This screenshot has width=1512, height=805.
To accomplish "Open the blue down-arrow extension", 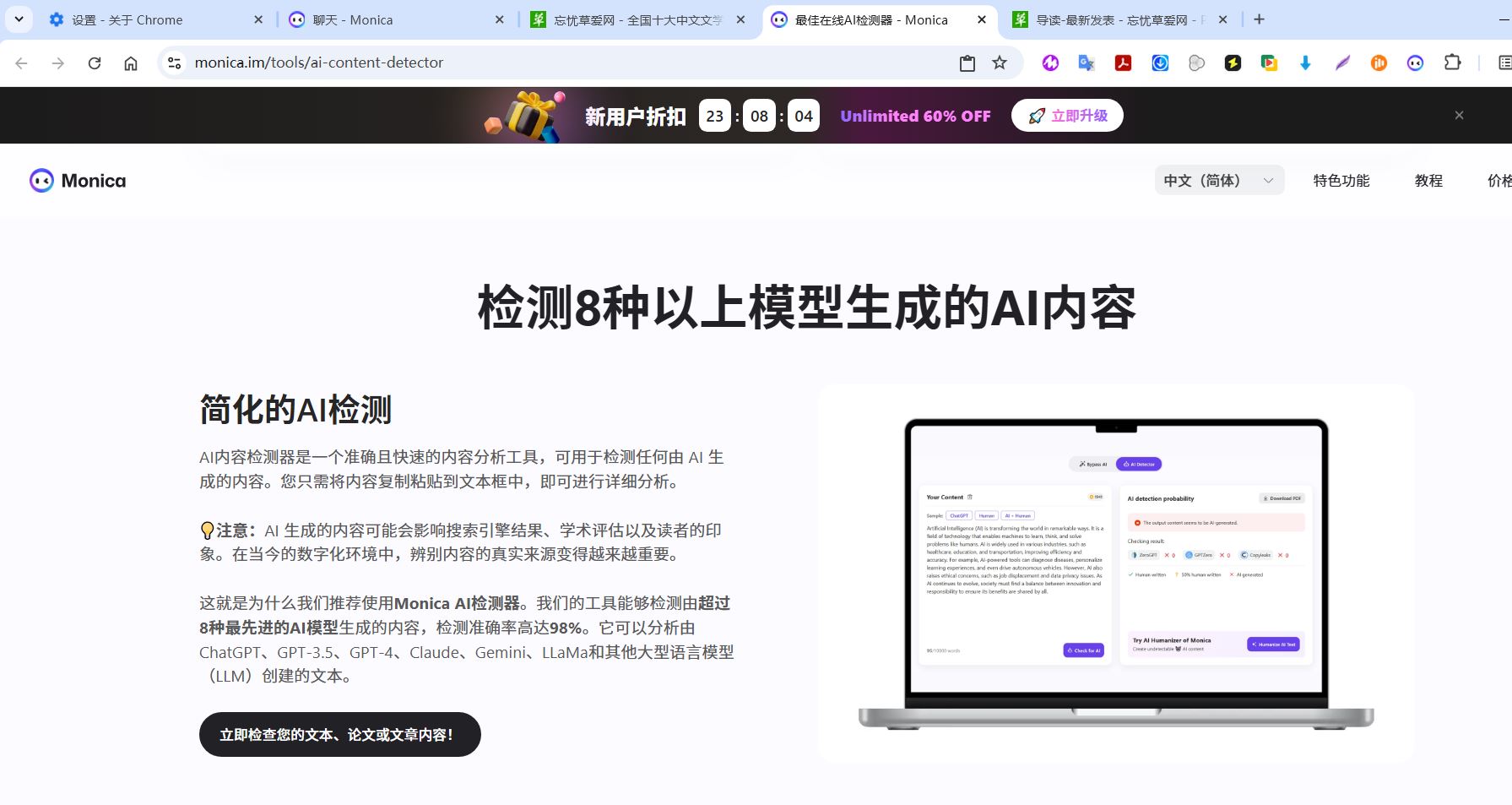I will click(x=1305, y=63).
